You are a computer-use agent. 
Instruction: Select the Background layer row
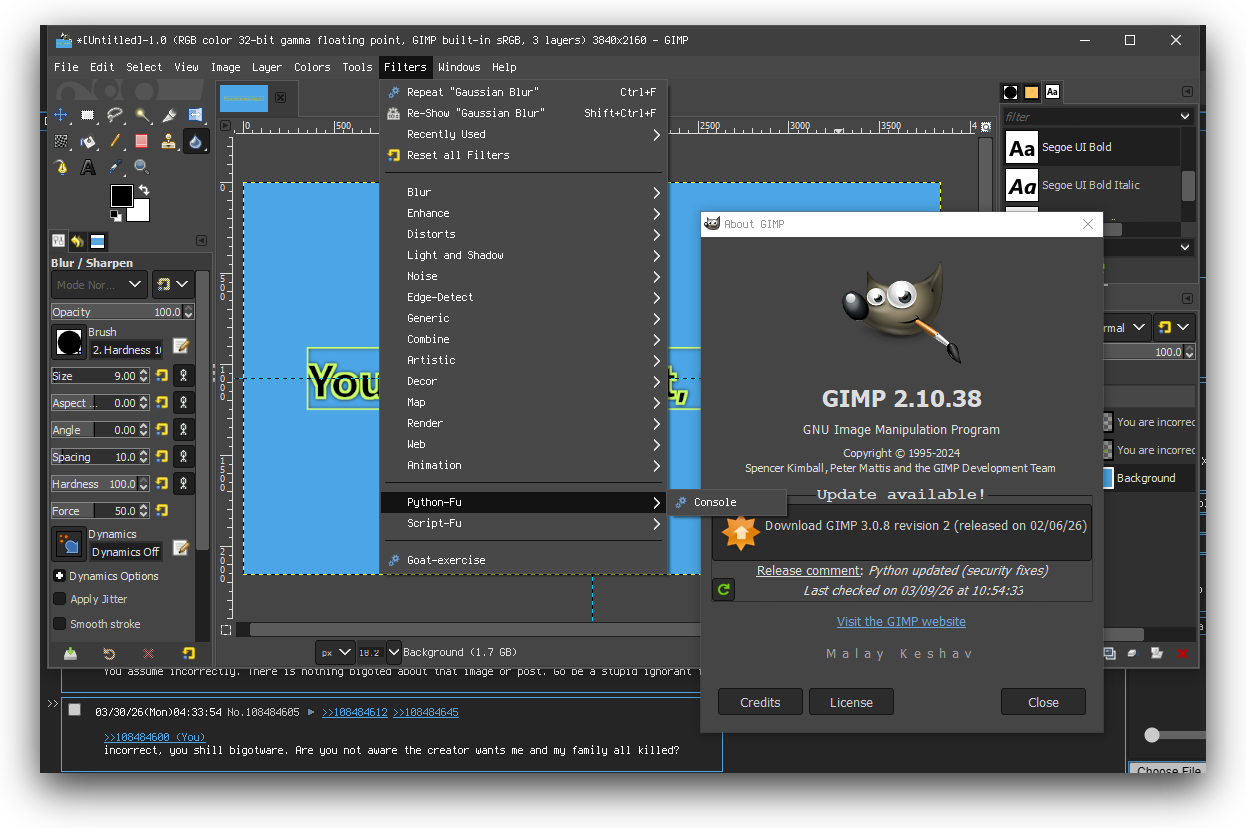coord(1150,478)
